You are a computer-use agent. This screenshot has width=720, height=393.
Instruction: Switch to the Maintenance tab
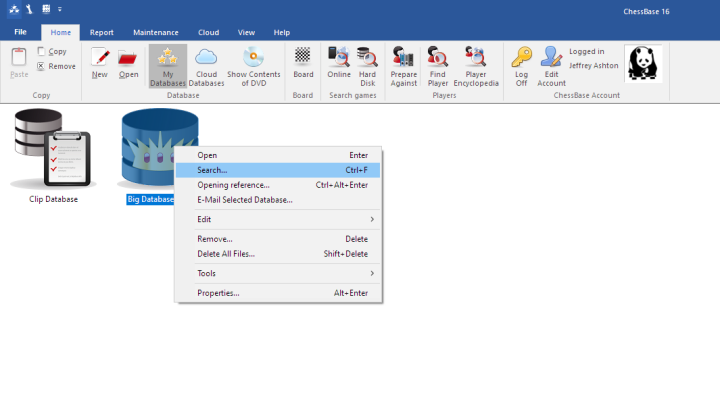click(x=156, y=33)
